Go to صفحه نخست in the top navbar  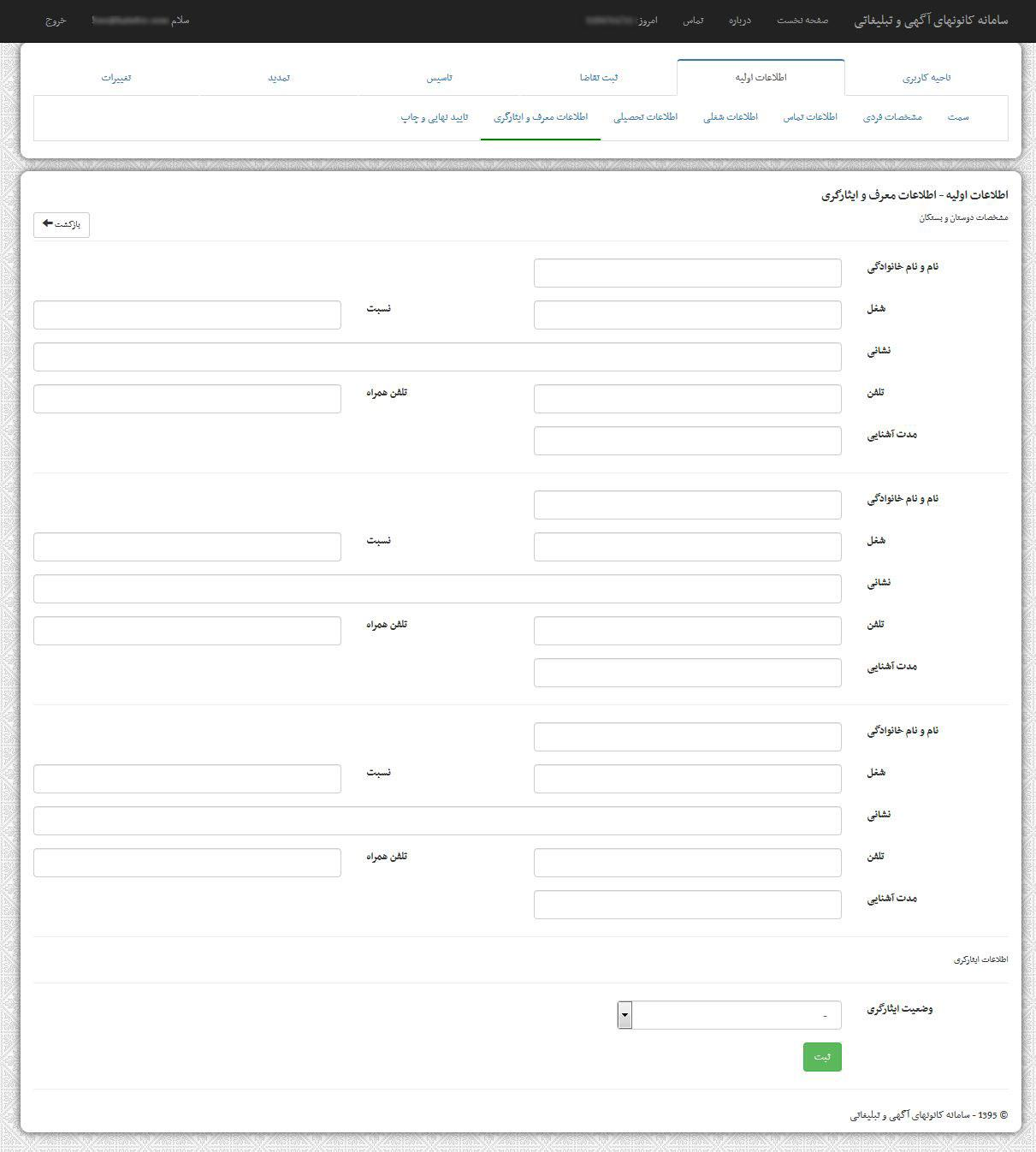click(x=802, y=21)
